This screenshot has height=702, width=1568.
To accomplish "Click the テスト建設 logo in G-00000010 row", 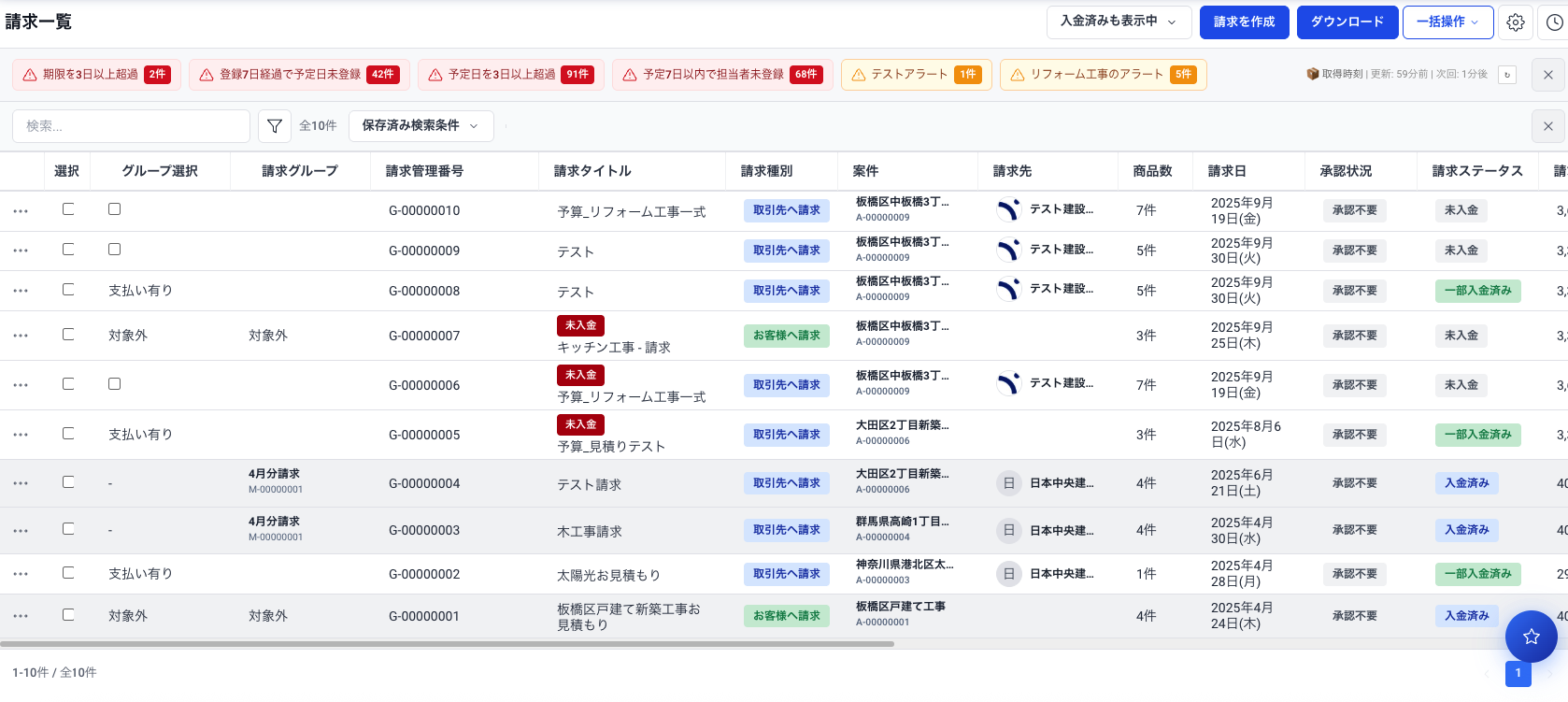I will 1008,210.
